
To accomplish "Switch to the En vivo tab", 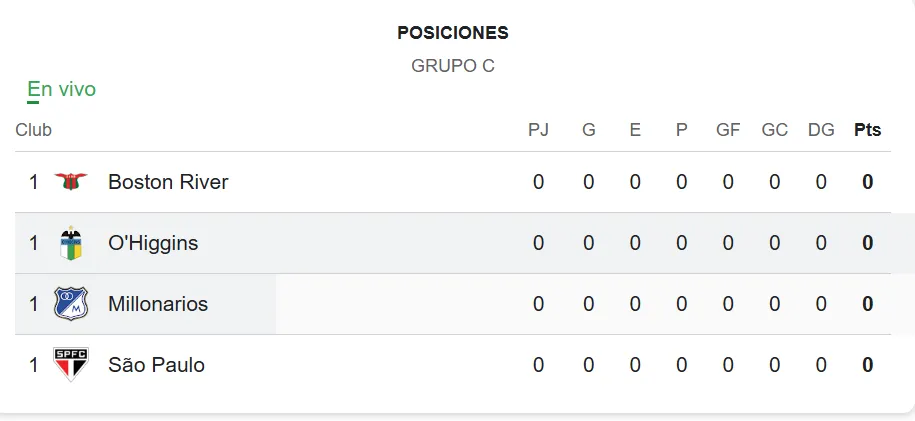I will point(62,90).
